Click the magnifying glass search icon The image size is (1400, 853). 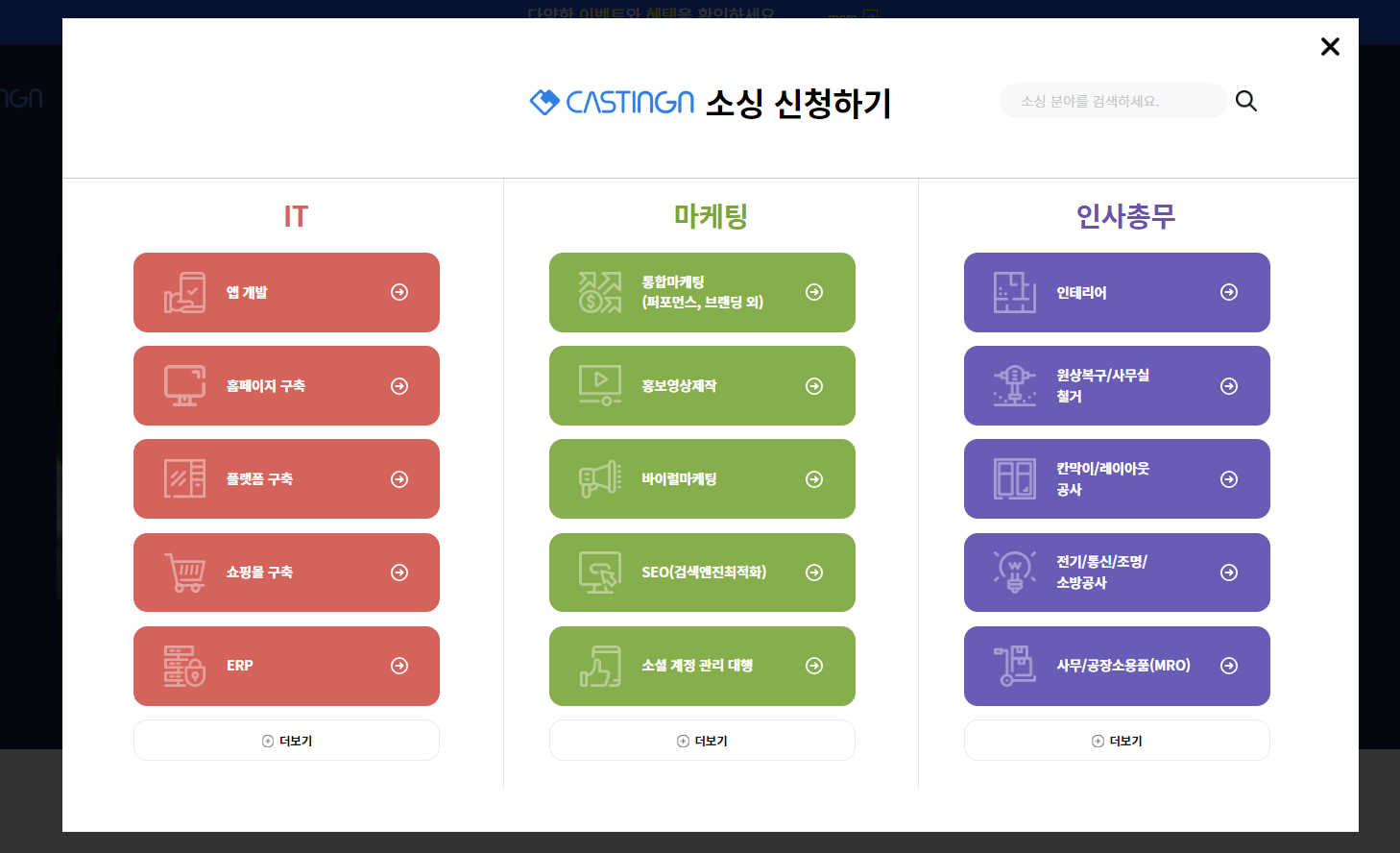point(1245,101)
